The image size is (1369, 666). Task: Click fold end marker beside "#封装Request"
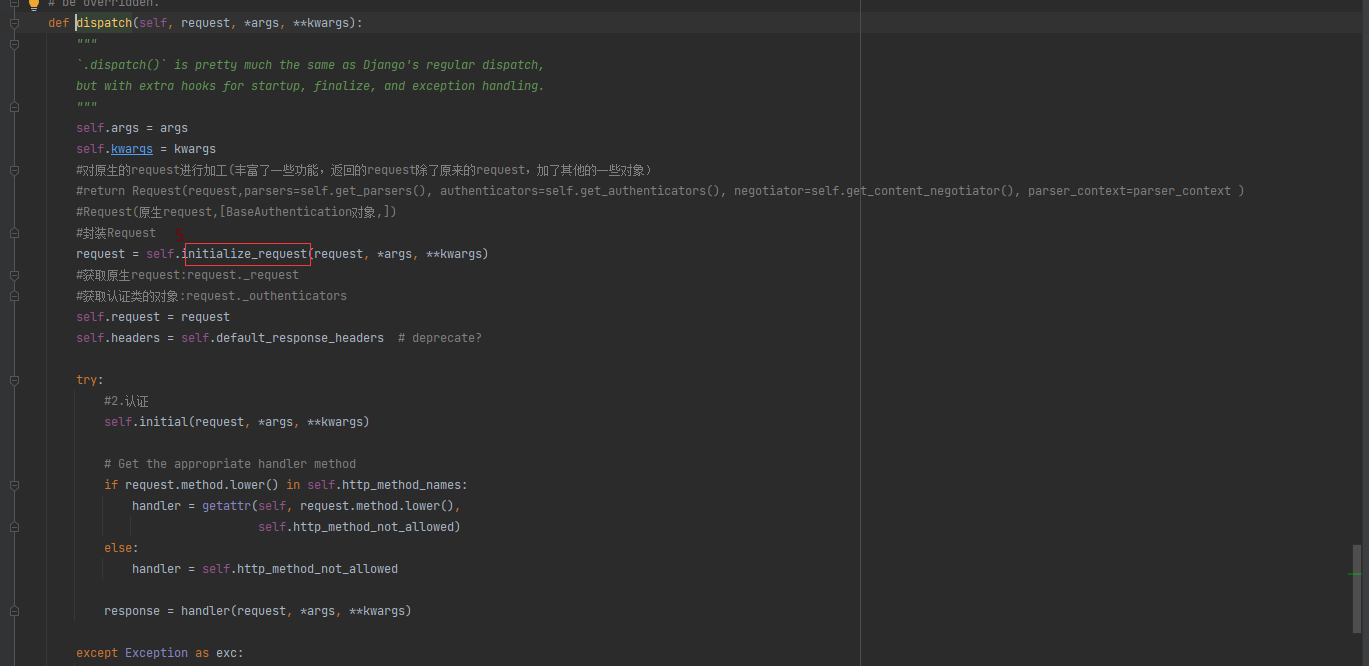coord(15,233)
